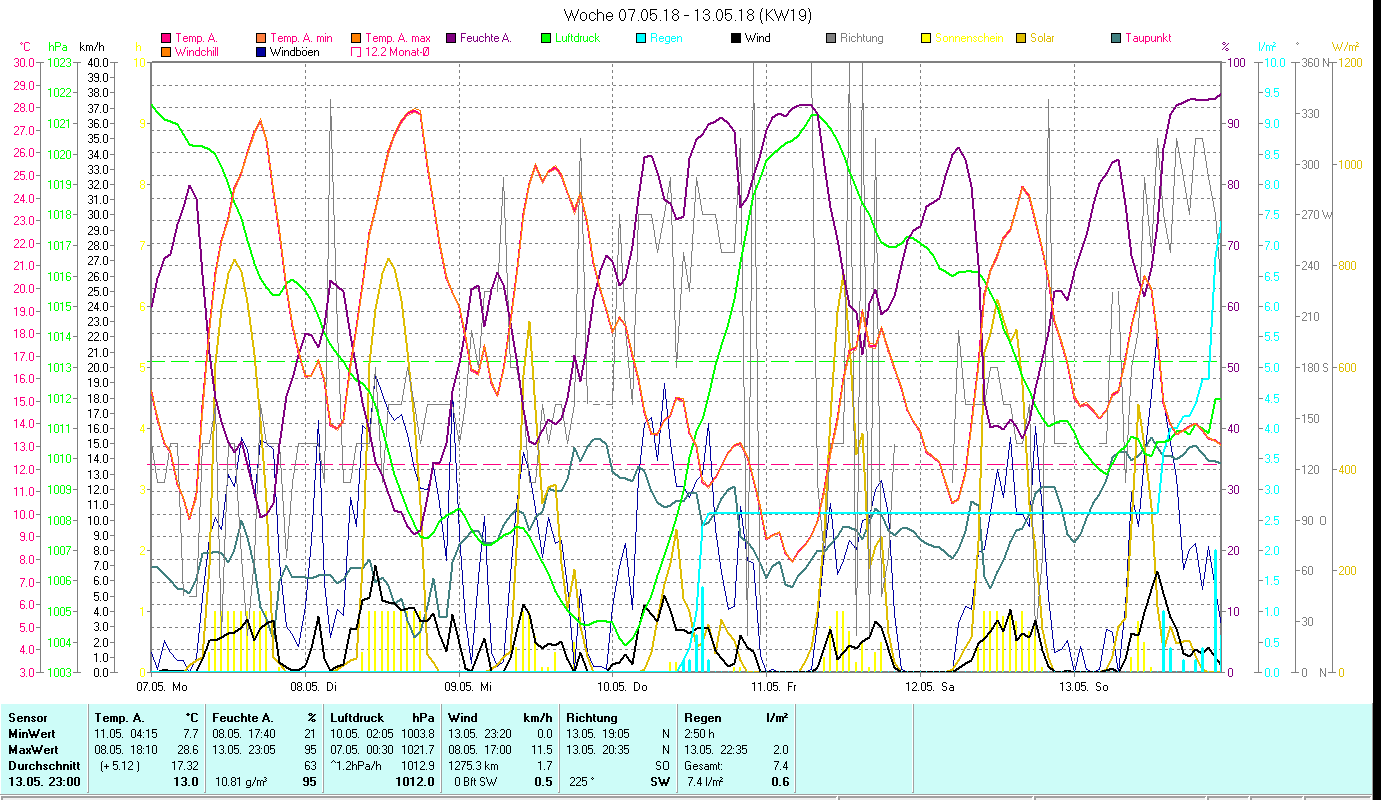Click the orange Windchill legend swatch
1381x800 pixels.
tap(166, 51)
